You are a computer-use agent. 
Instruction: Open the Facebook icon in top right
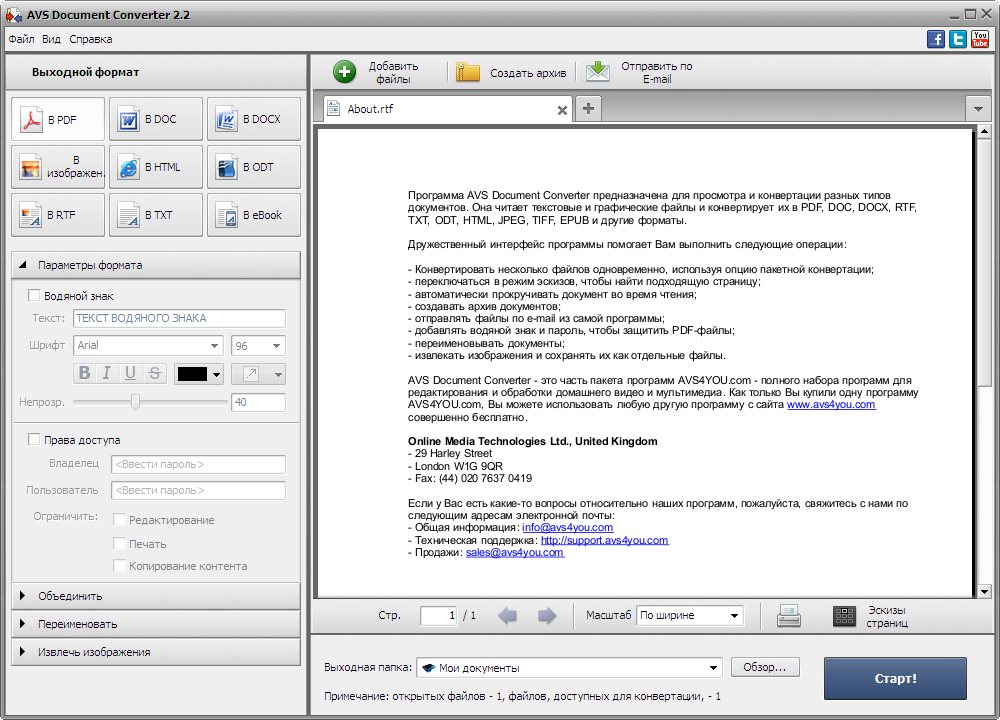pyautogui.click(x=936, y=39)
